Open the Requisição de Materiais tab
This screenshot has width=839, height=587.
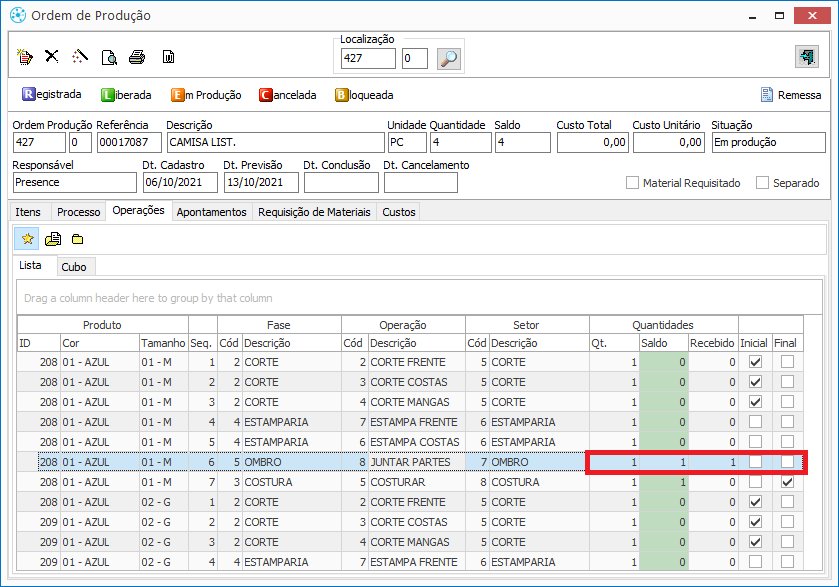pos(314,212)
